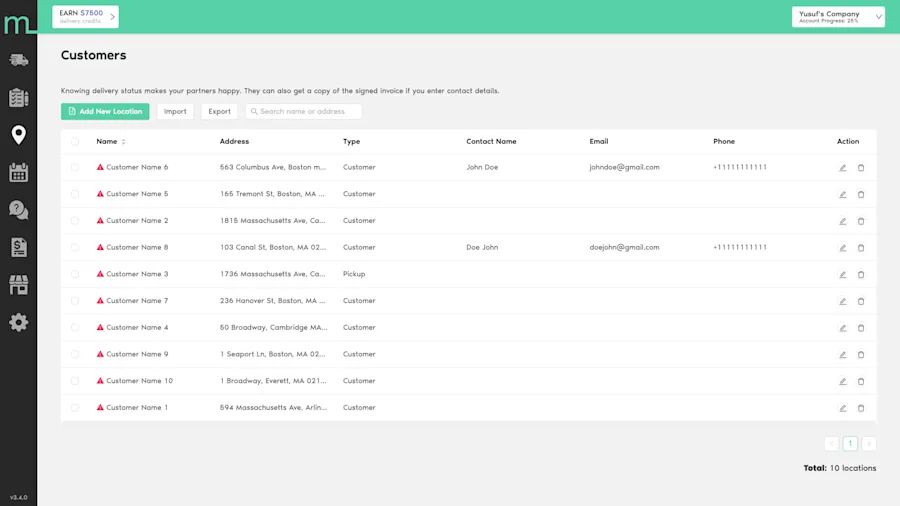The width and height of the screenshot is (900, 506).
Task: Delete Customer Name 9 row
Action: (861, 355)
